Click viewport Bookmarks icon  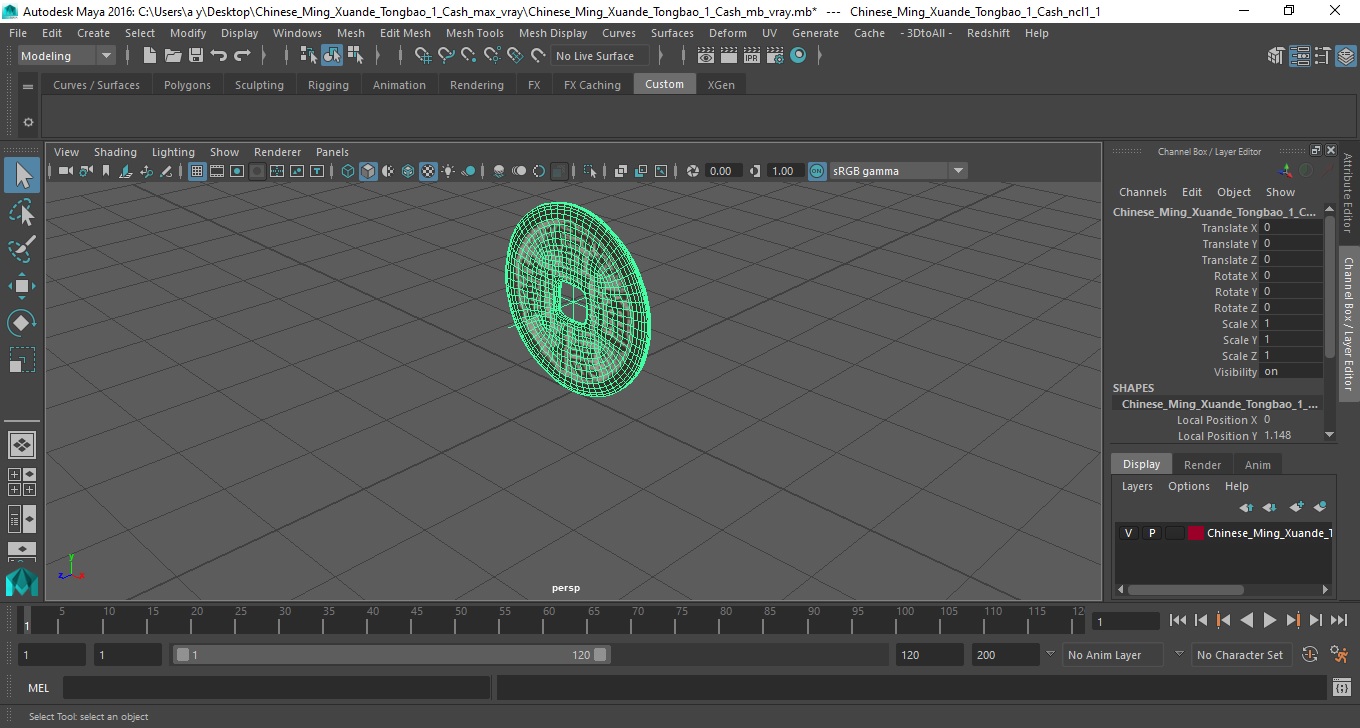pos(106,171)
